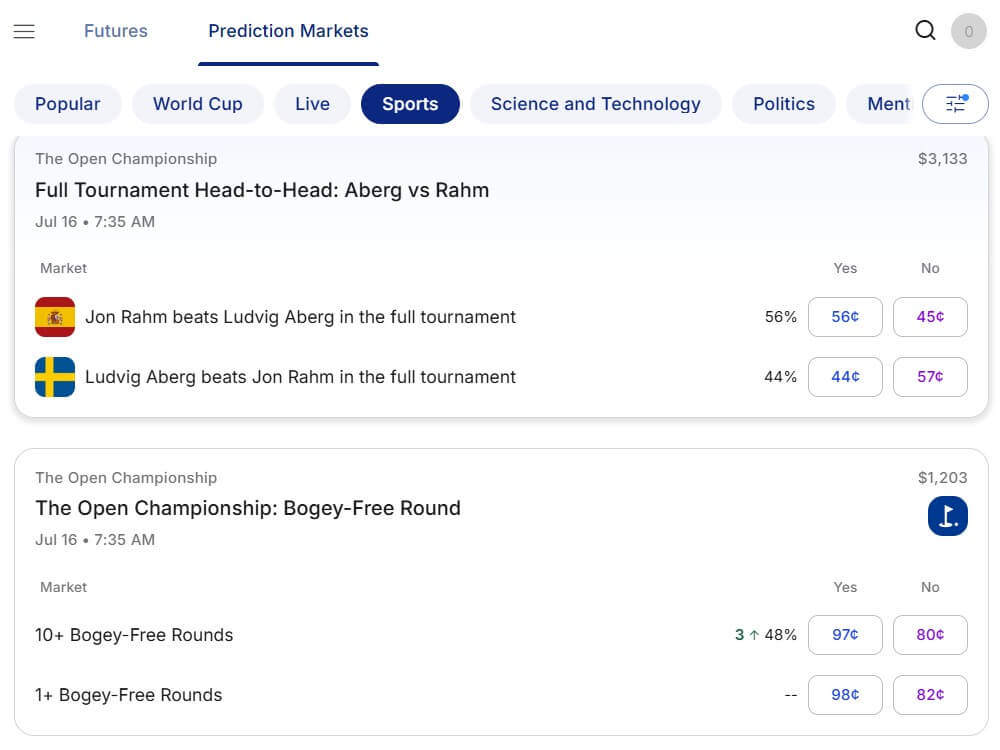The width and height of the screenshot is (1000, 750).
Task: Filter by the Popular category
Action: [x=68, y=104]
